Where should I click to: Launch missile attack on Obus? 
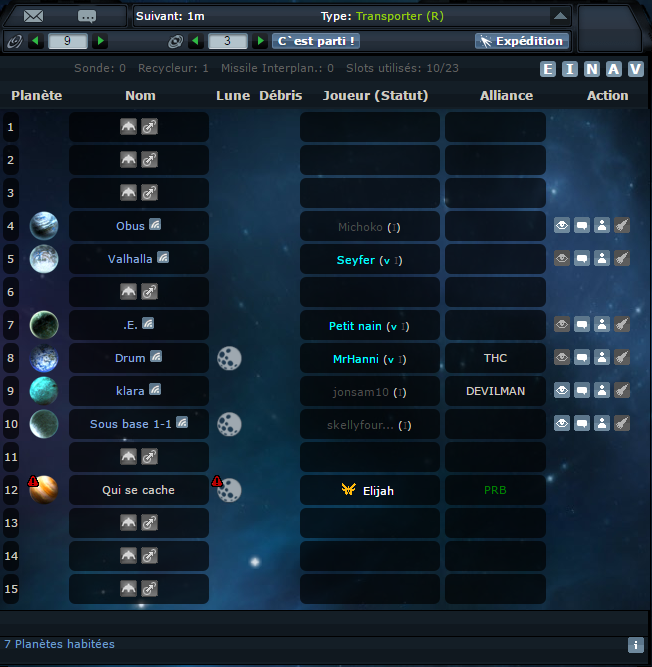[622, 225]
